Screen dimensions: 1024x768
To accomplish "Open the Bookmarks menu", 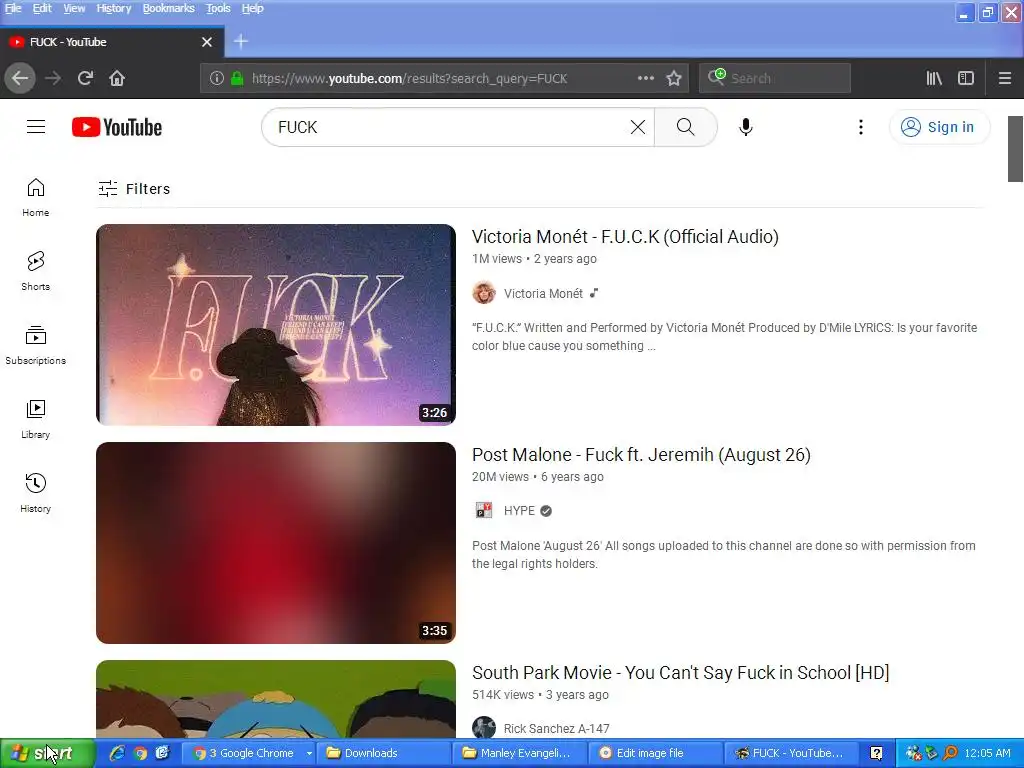I will click(x=168, y=8).
